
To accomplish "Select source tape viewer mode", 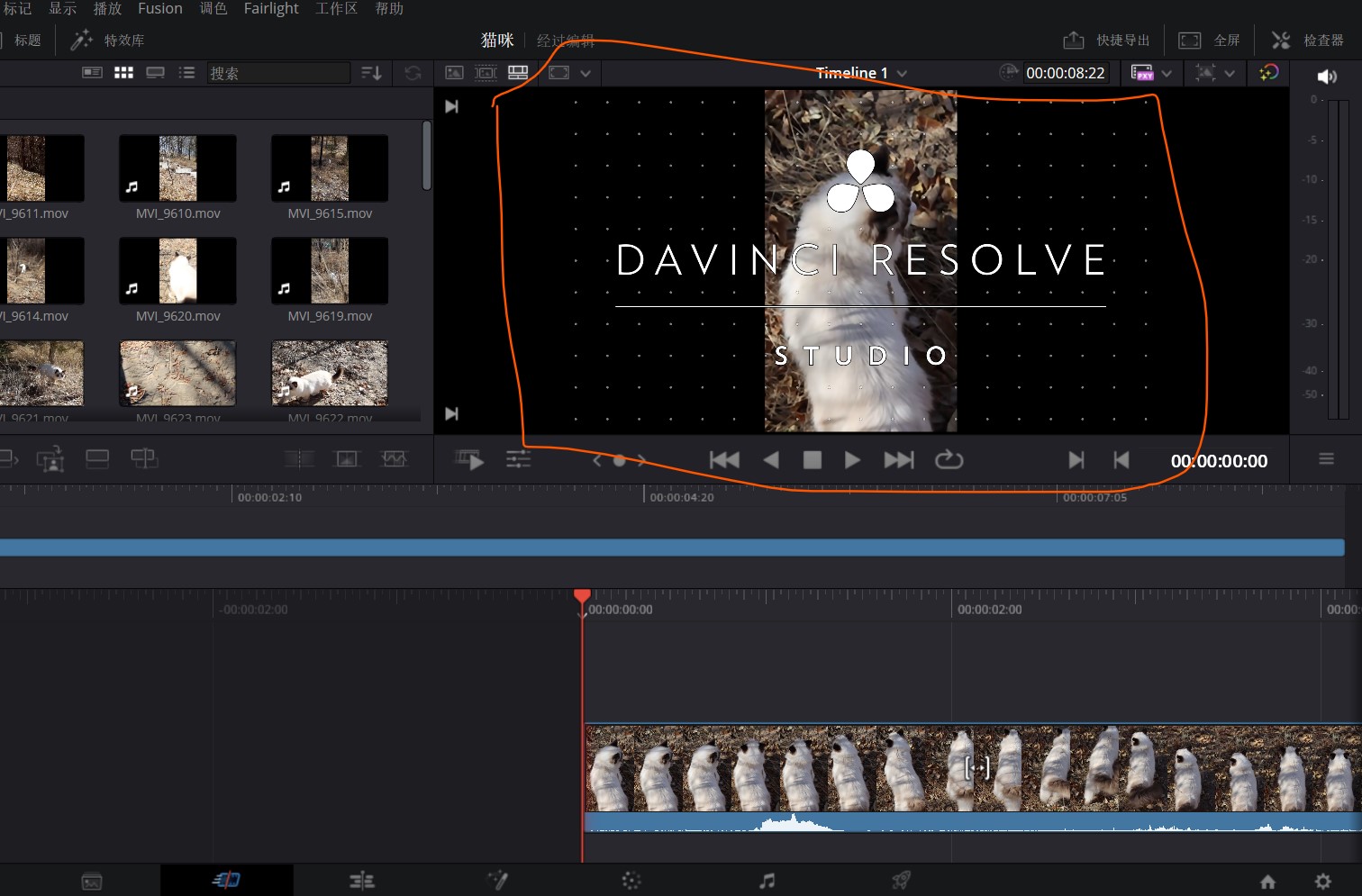I will tap(486, 72).
